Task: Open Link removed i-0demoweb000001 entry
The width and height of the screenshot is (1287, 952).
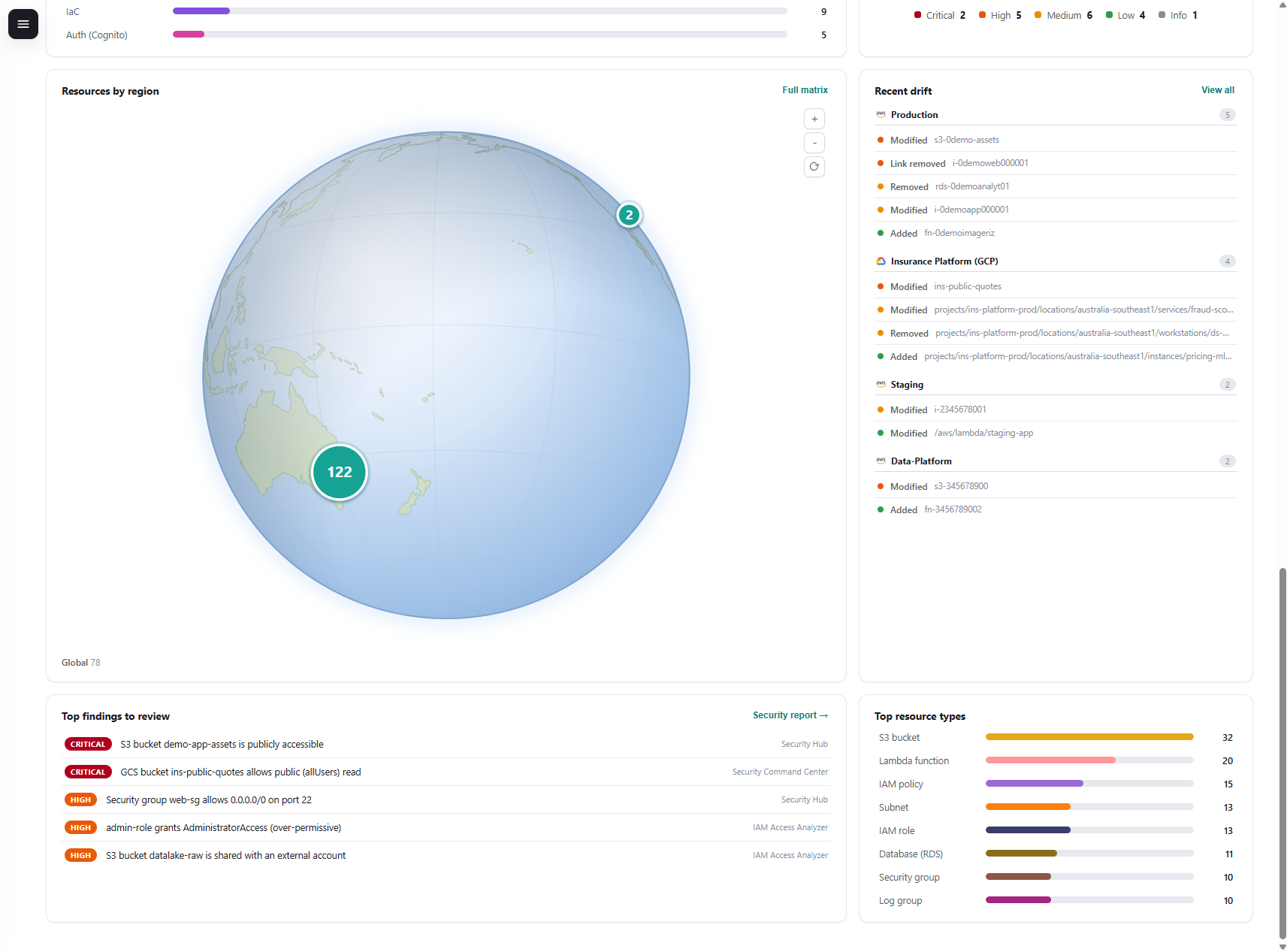Action: click(x=1056, y=164)
